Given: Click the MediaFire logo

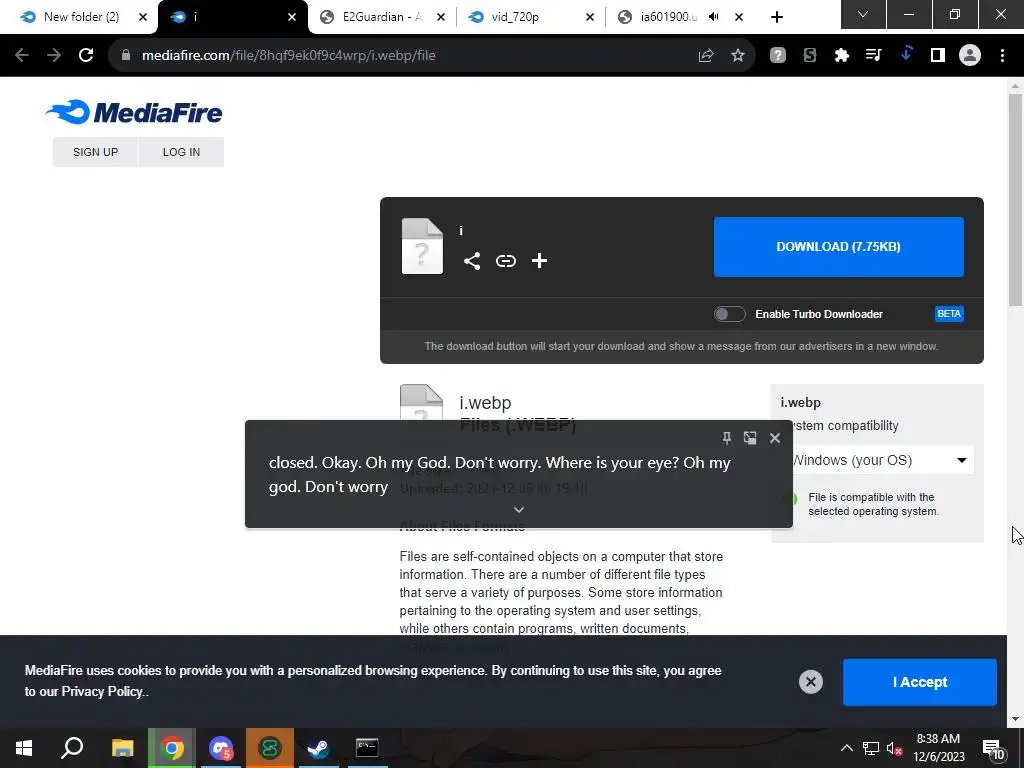Looking at the screenshot, I should pos(134,112).
